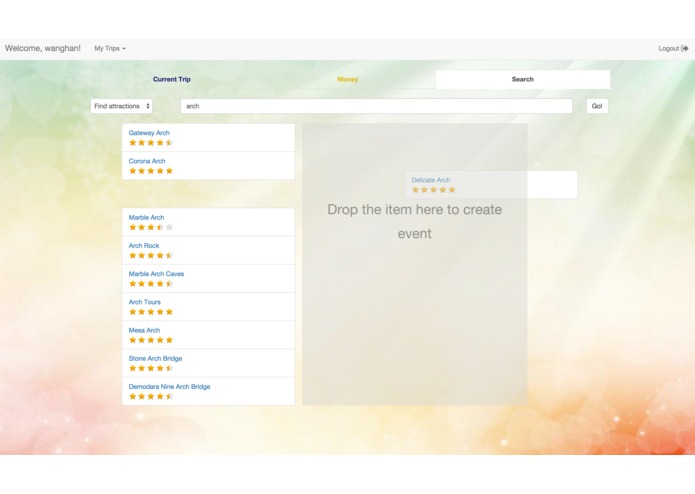
Task: Click the Stone Arch Bridge star rating
Action: 151,368
